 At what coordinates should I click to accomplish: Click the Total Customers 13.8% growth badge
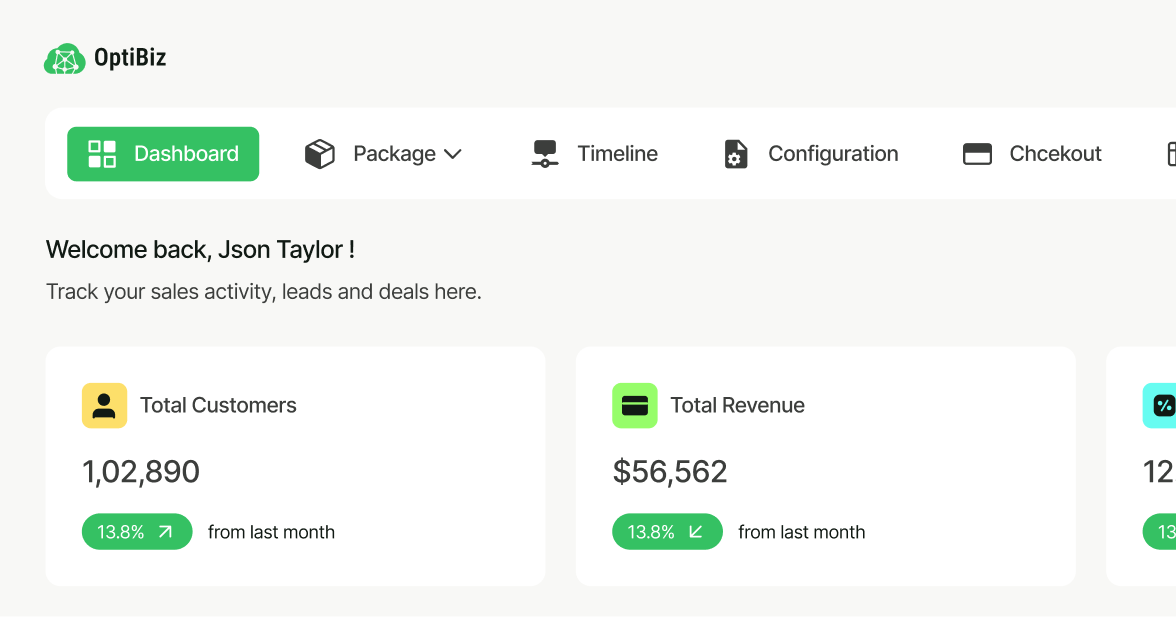coord(136,532)
